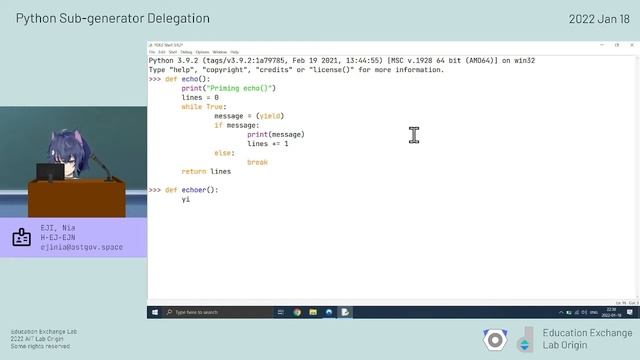The height and width of the screenshot is (360, 640).
Task: Open the blue browser taskbar icon
Action: [329, 312]
